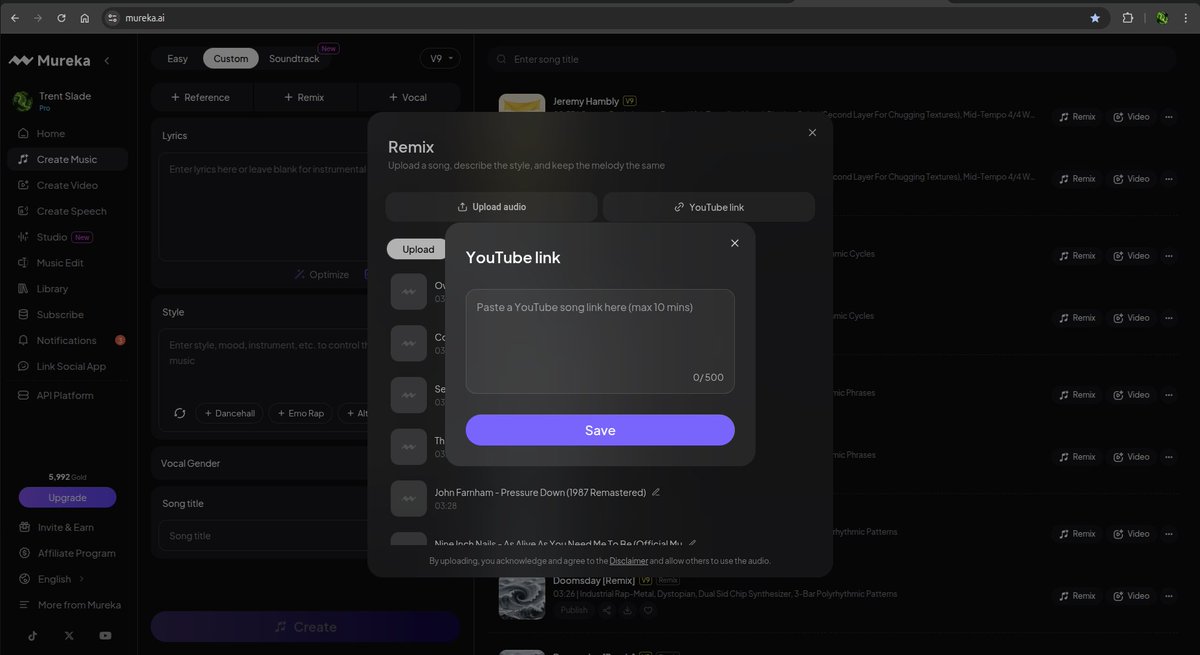Image resolution: width=1200 pixels, height=655 pixels.
Task: Click the purple Save button
Action: pyautogui.click(x=600, y=430)
